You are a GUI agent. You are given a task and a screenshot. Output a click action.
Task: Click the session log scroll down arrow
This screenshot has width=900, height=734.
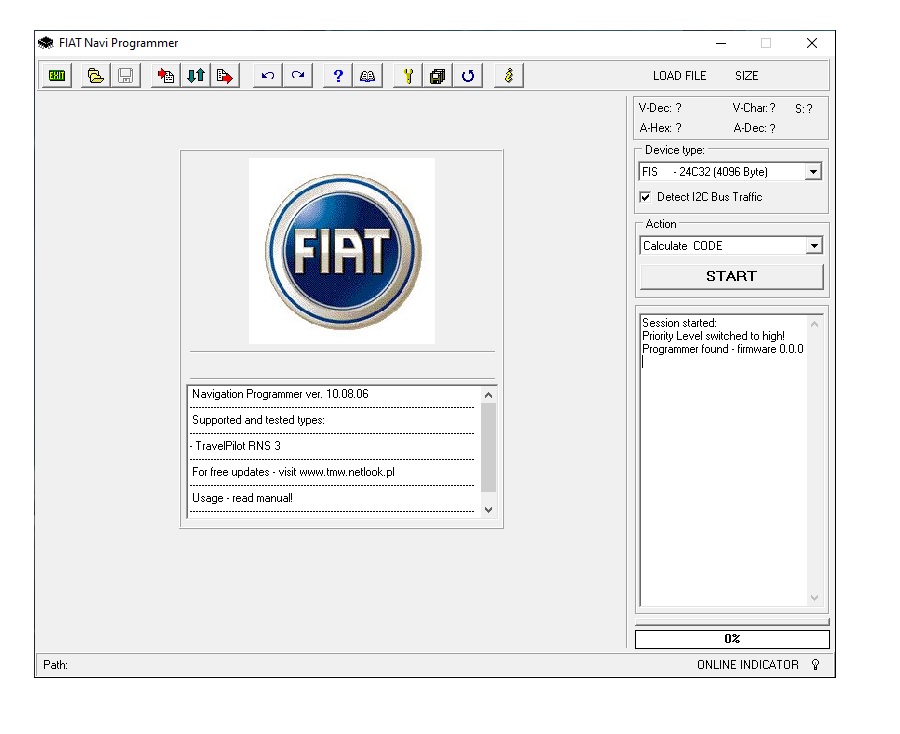(814, 598)
